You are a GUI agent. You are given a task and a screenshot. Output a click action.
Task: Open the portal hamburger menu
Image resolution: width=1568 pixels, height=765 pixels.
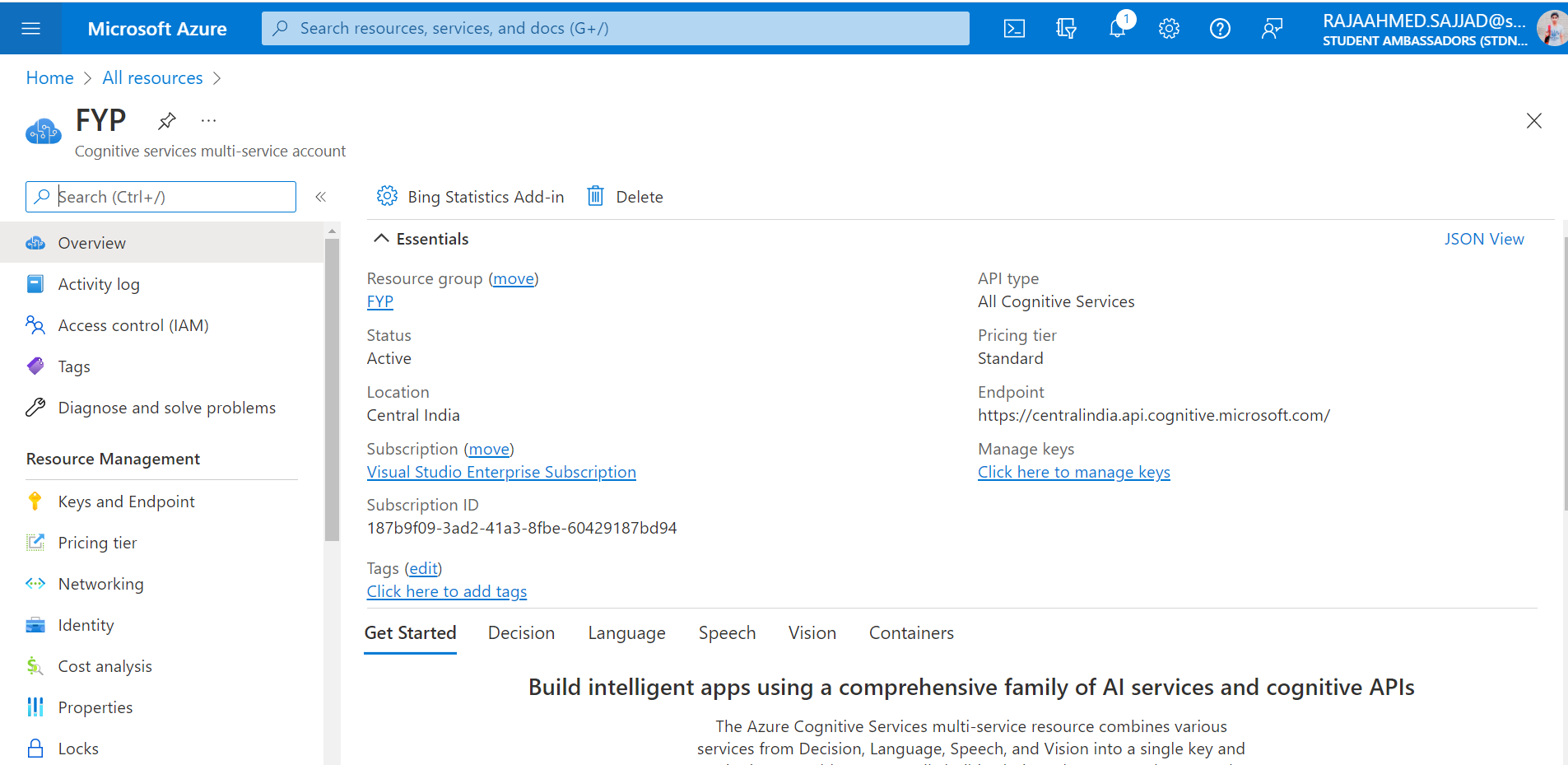coord(30,29)
